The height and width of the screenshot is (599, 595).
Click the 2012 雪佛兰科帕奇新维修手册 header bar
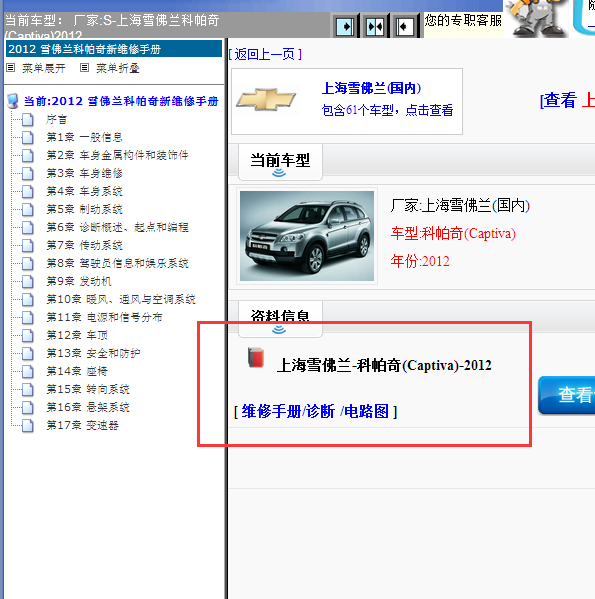[x=114, y=49]
